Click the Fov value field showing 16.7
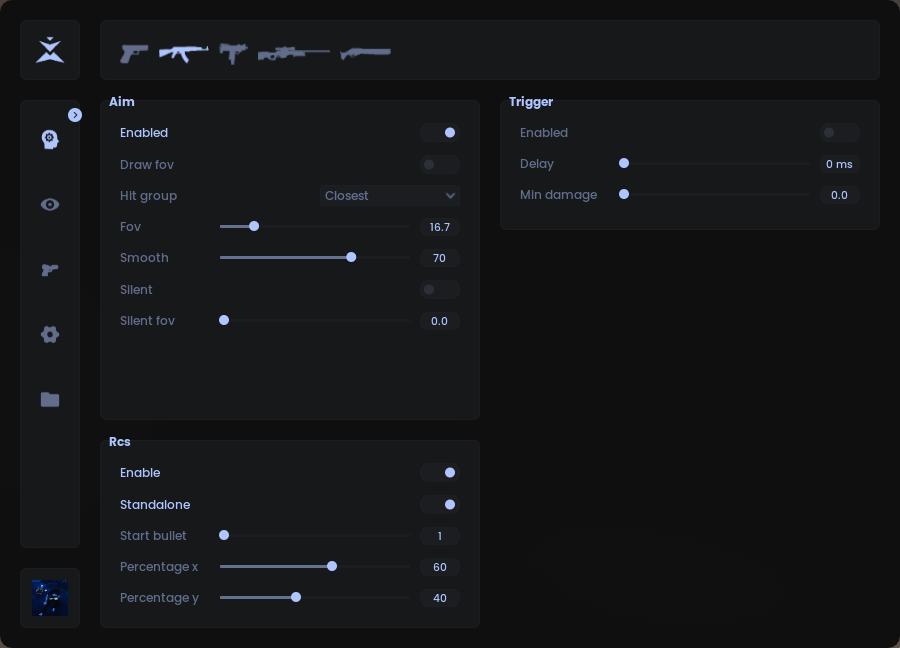 click(x=439, y=227)
